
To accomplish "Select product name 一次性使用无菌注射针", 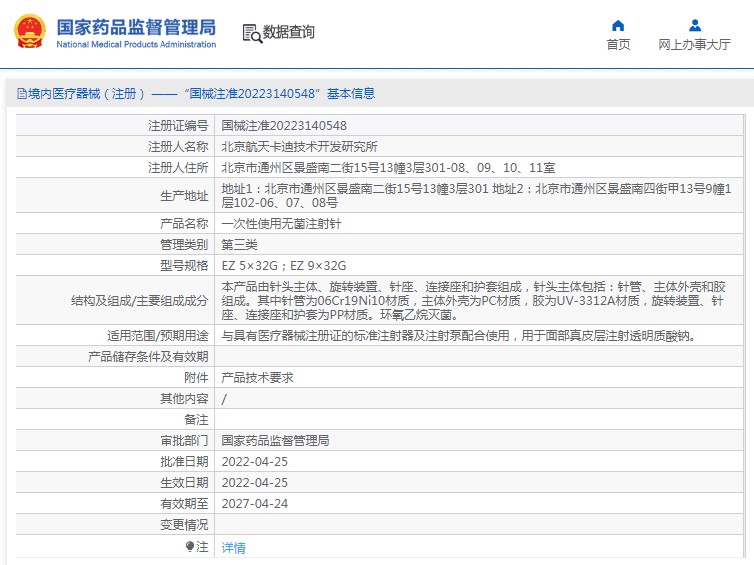I will click(281, 224).
